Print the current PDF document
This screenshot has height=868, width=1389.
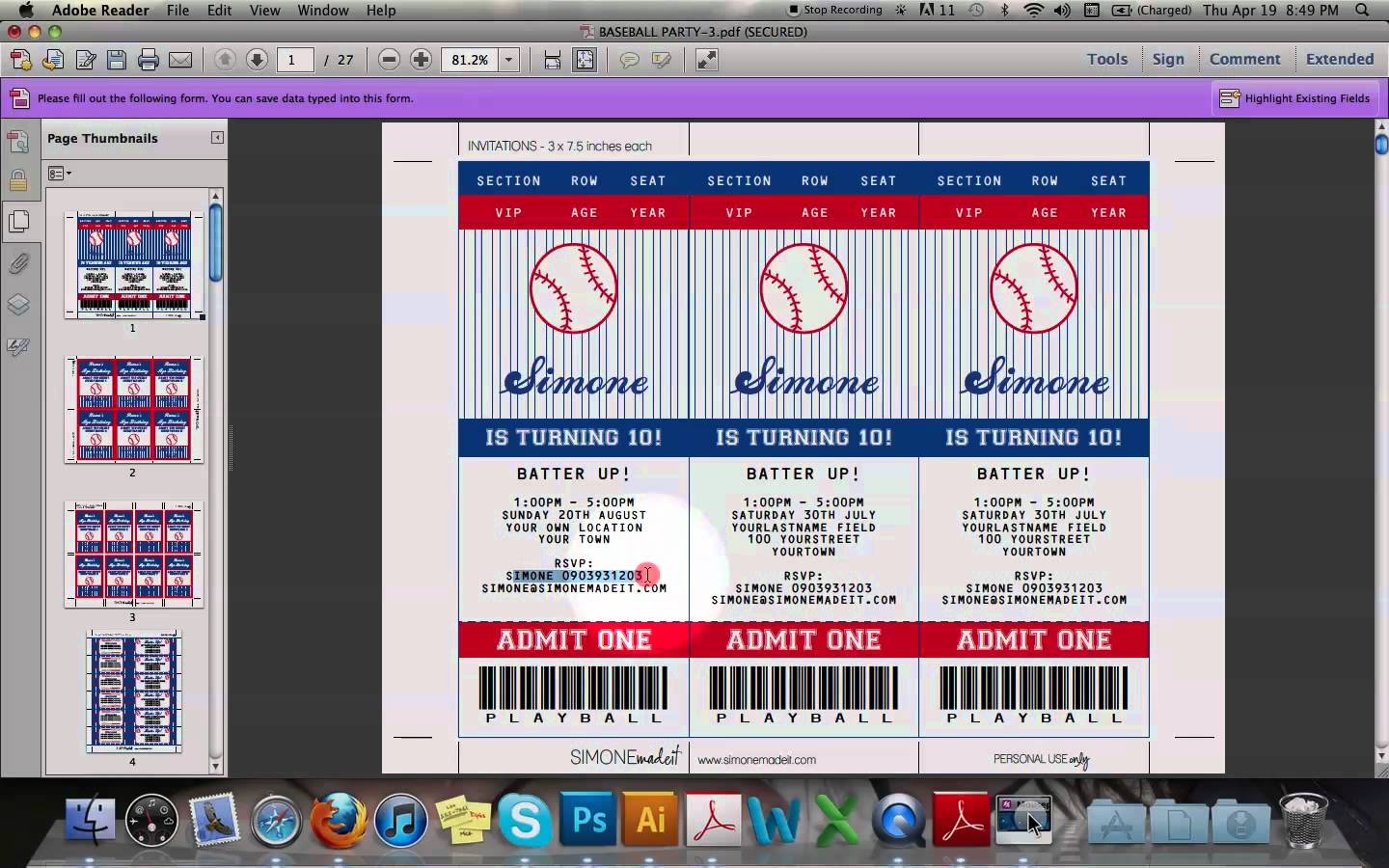[148, 60]
